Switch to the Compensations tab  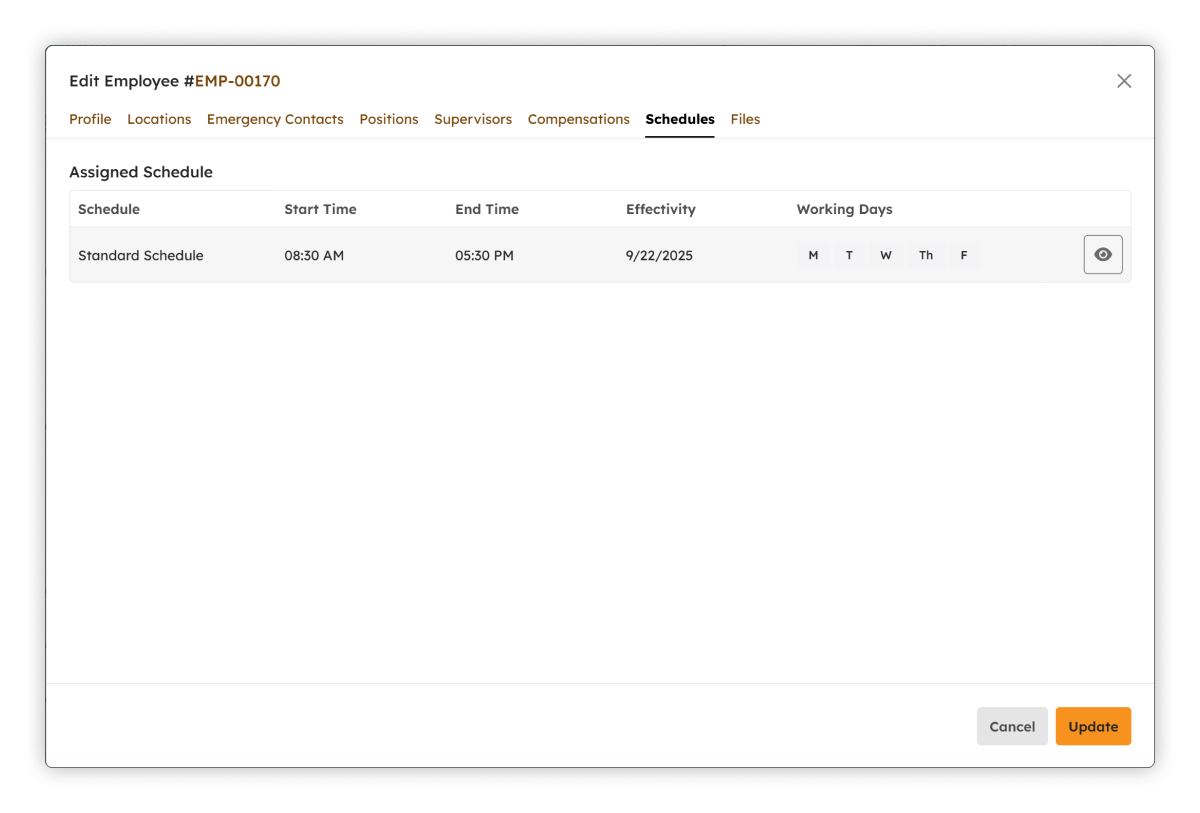click(x=579, y=119)
